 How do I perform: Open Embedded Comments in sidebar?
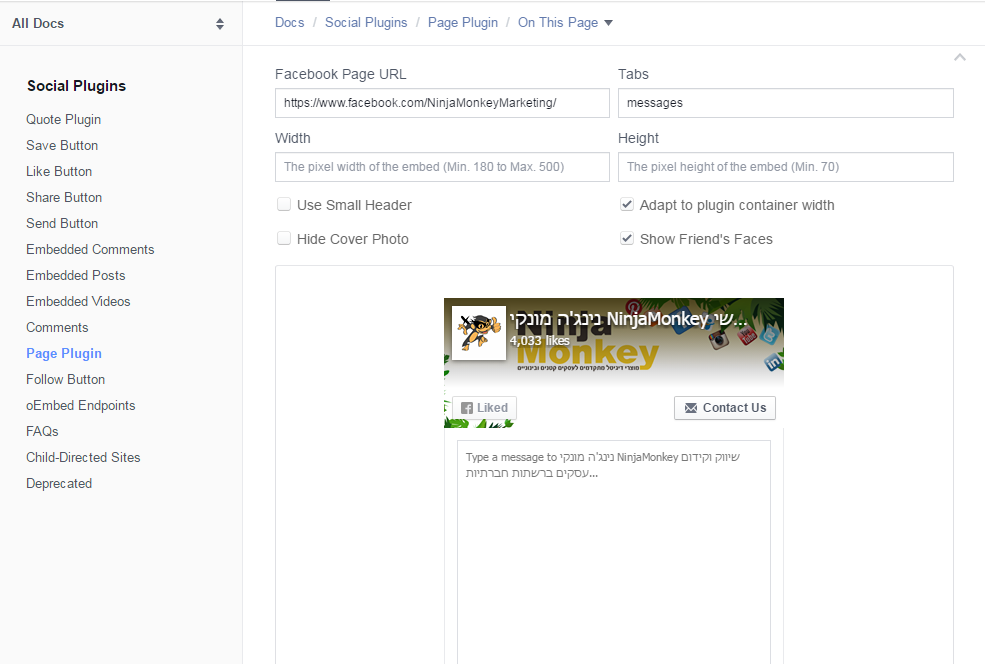[90, 249]
